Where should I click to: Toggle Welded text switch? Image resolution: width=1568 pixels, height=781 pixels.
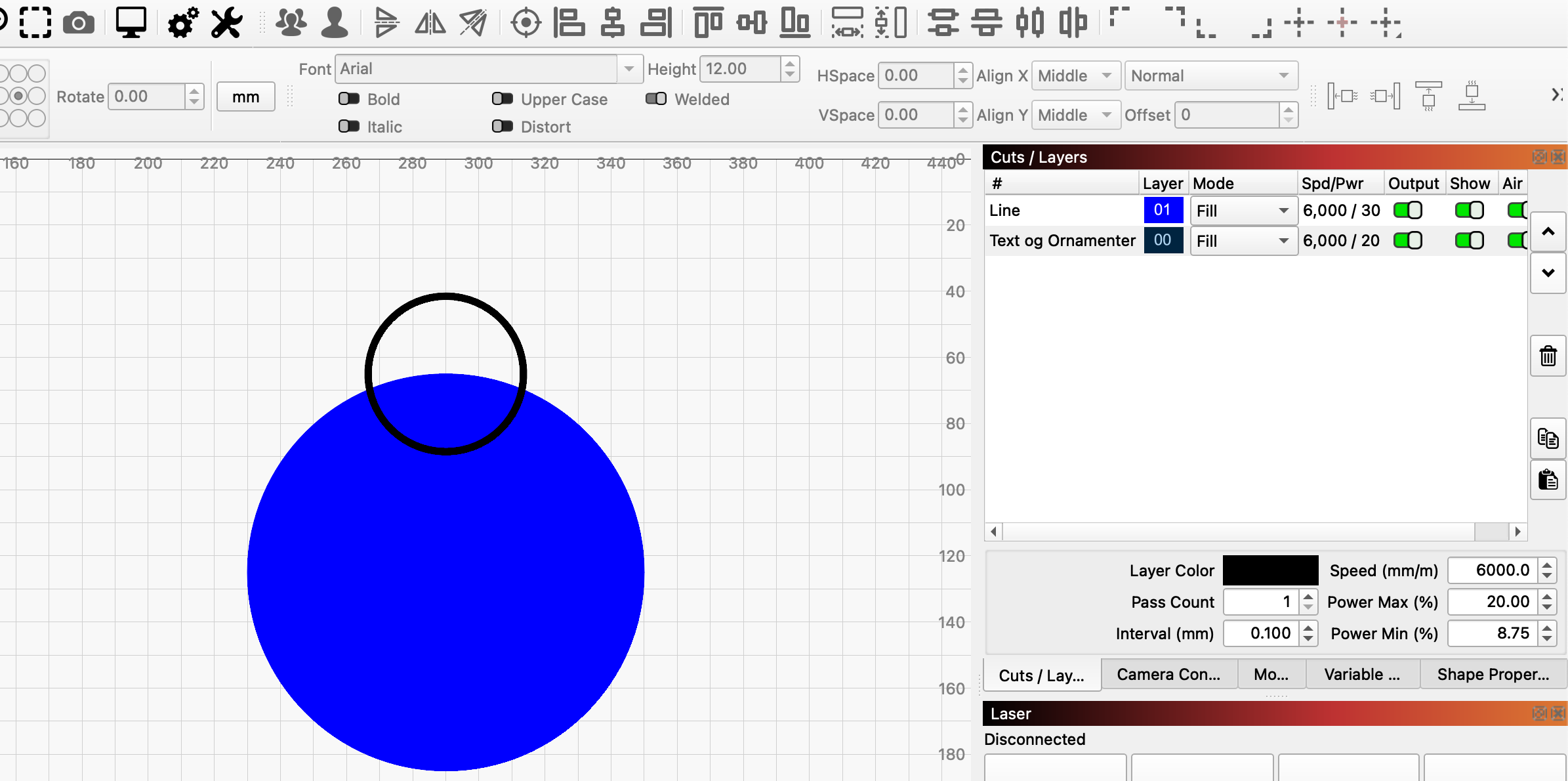655,99
